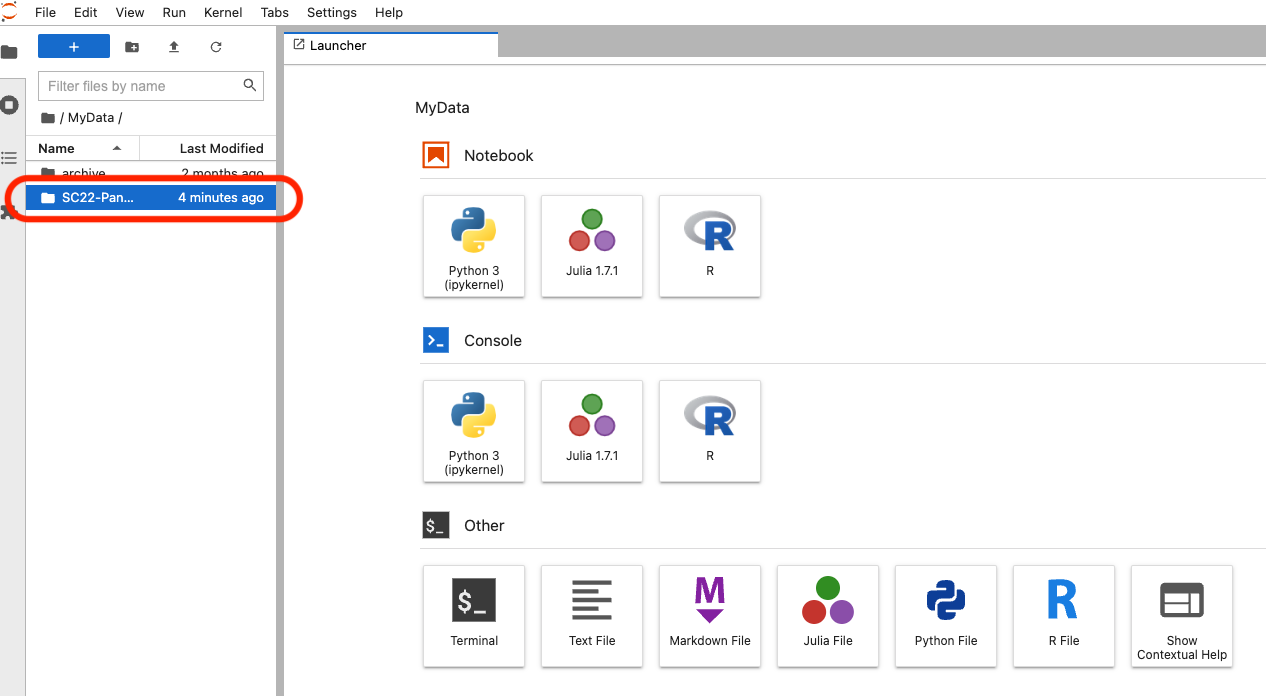Open a new Terminal

coord(474,616)
